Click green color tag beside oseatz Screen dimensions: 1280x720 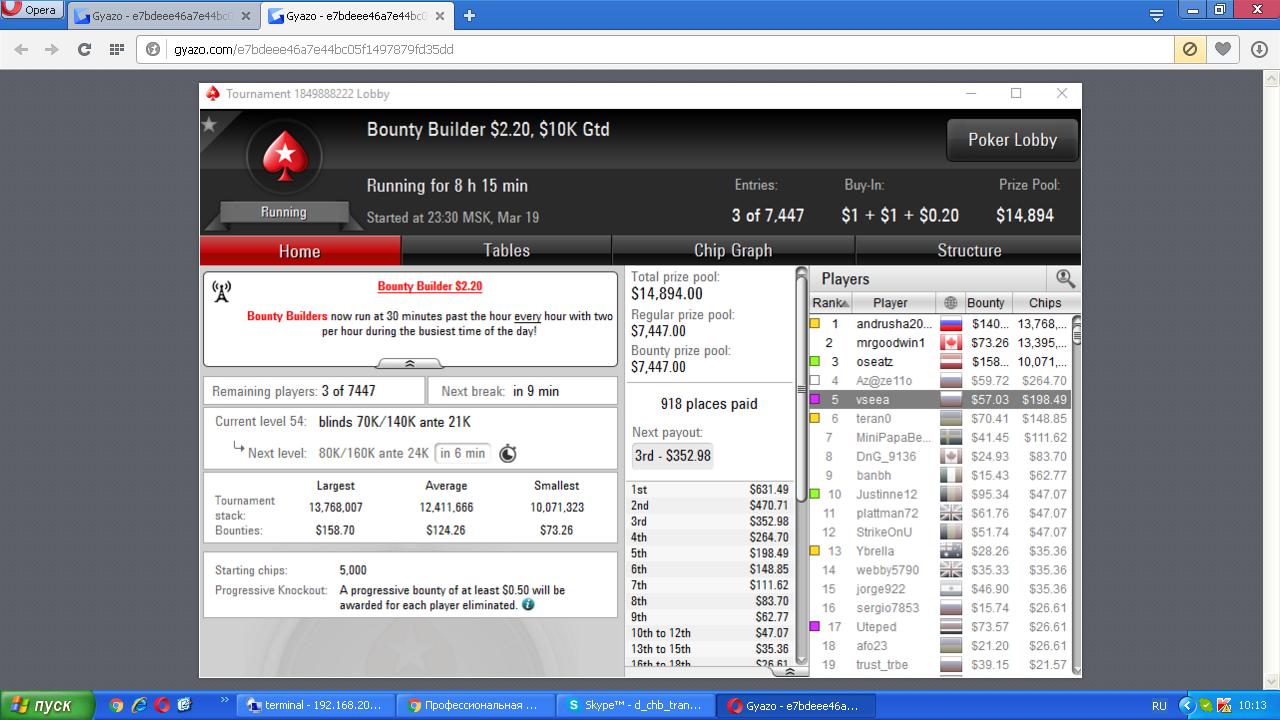pos(815,362)
